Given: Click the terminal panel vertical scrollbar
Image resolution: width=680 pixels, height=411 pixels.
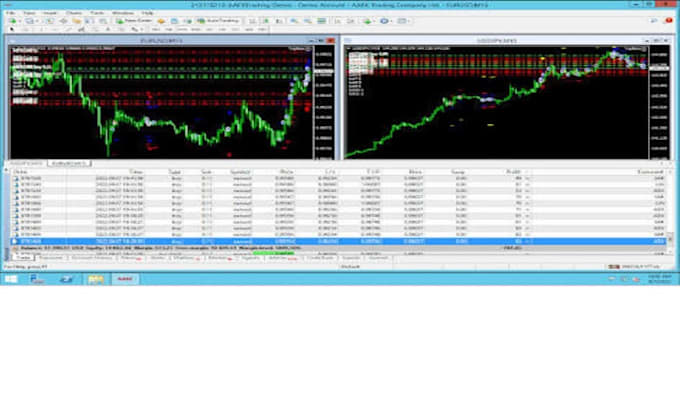Looking at the screenshot, I should click(x=670, y=210).
